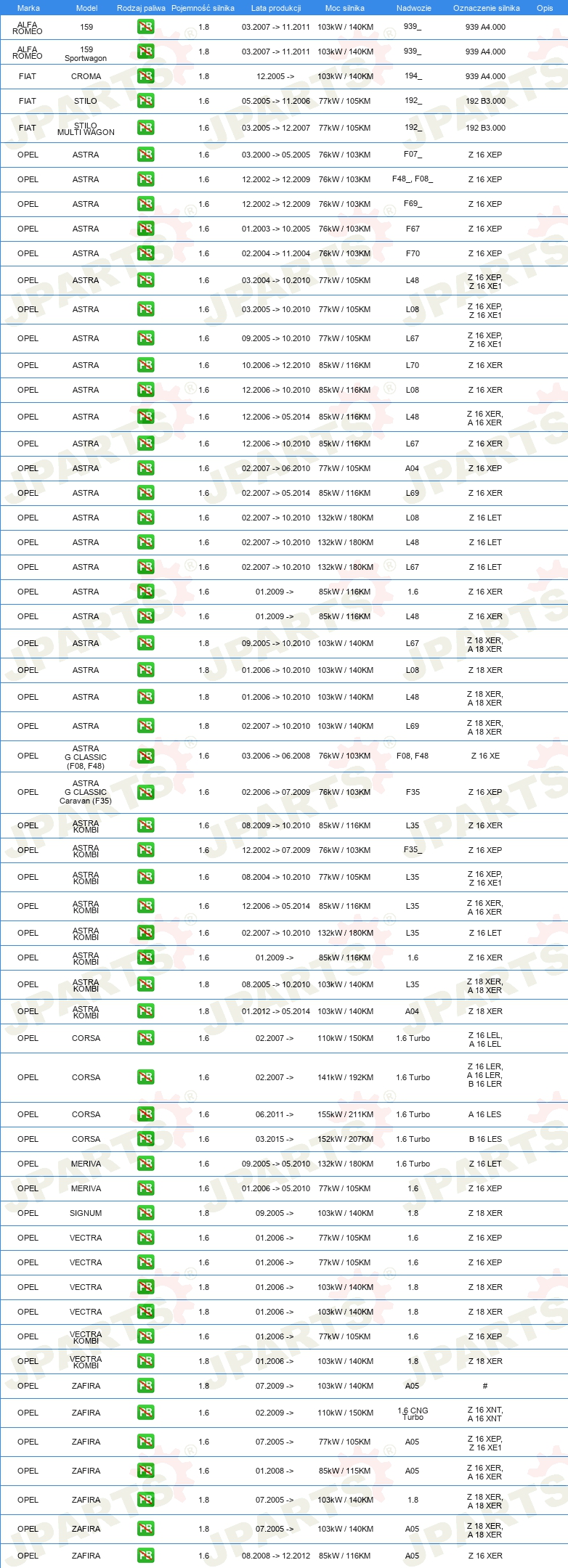This screenshot has width=568, height=1568.
Task: Select engine code B 16 LES
Action: coord(485,1139)
